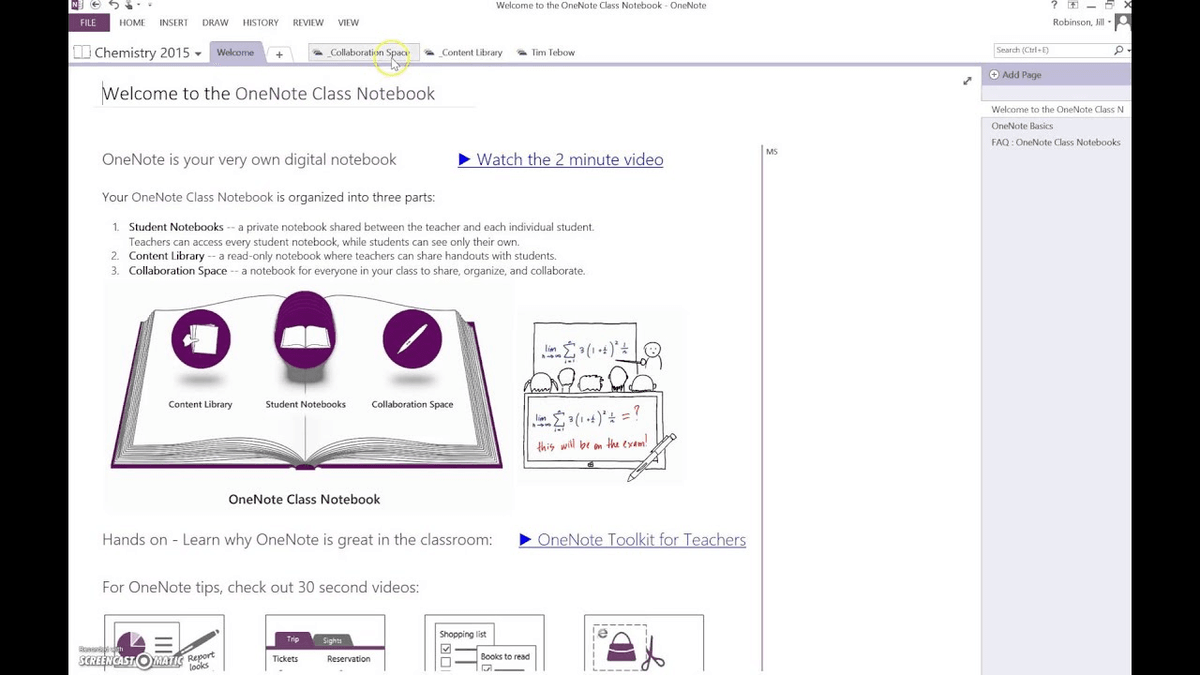Open the REVIEW ribbon tab

(308, 22)
